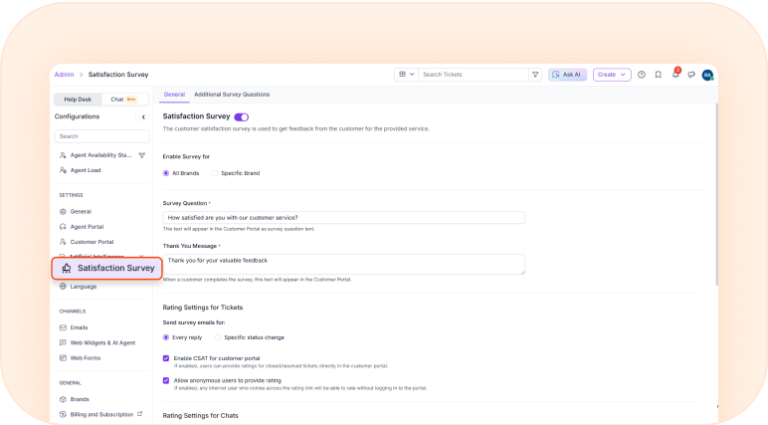
Task: Open the notifications bell icon
Action: click(x=675, y=74)
